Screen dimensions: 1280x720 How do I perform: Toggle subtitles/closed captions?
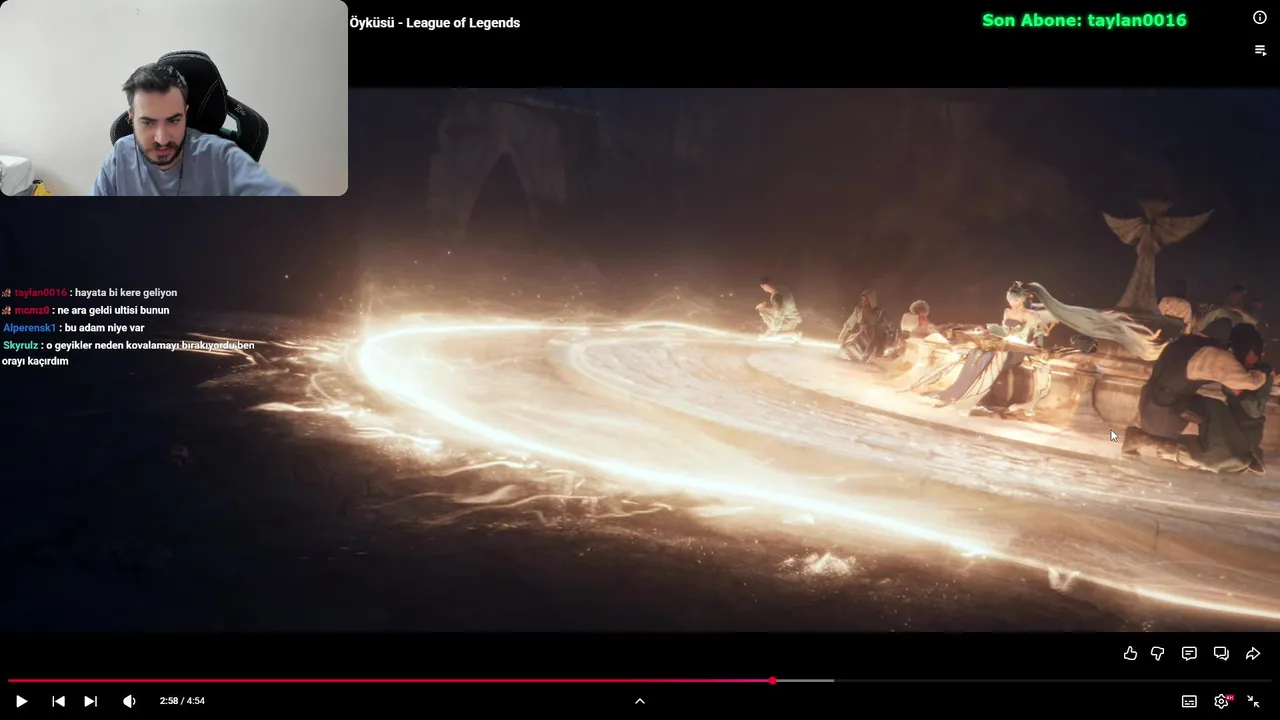[x=1189, y=701]
